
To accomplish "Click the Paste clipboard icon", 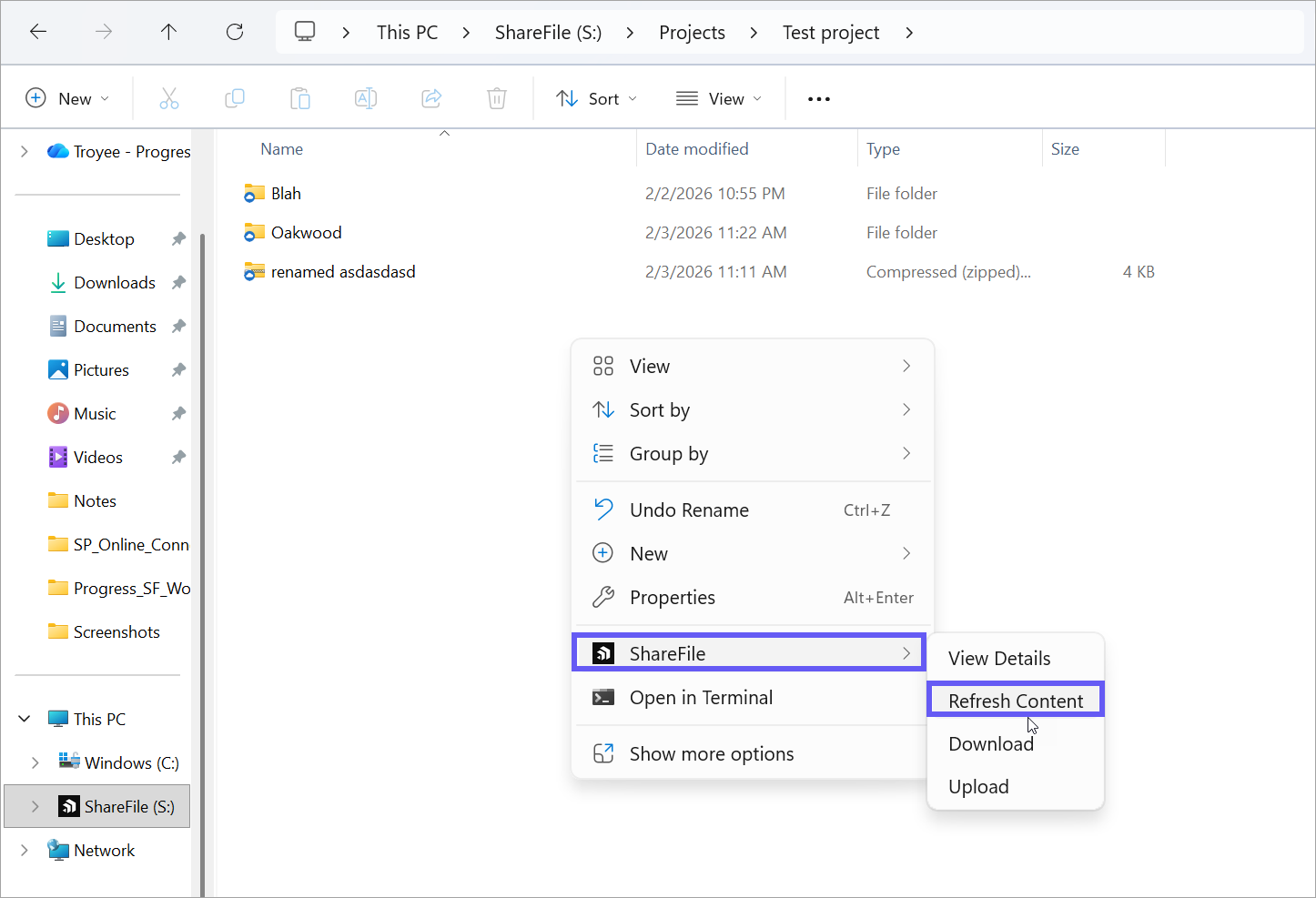I will [x=300, y=98].
